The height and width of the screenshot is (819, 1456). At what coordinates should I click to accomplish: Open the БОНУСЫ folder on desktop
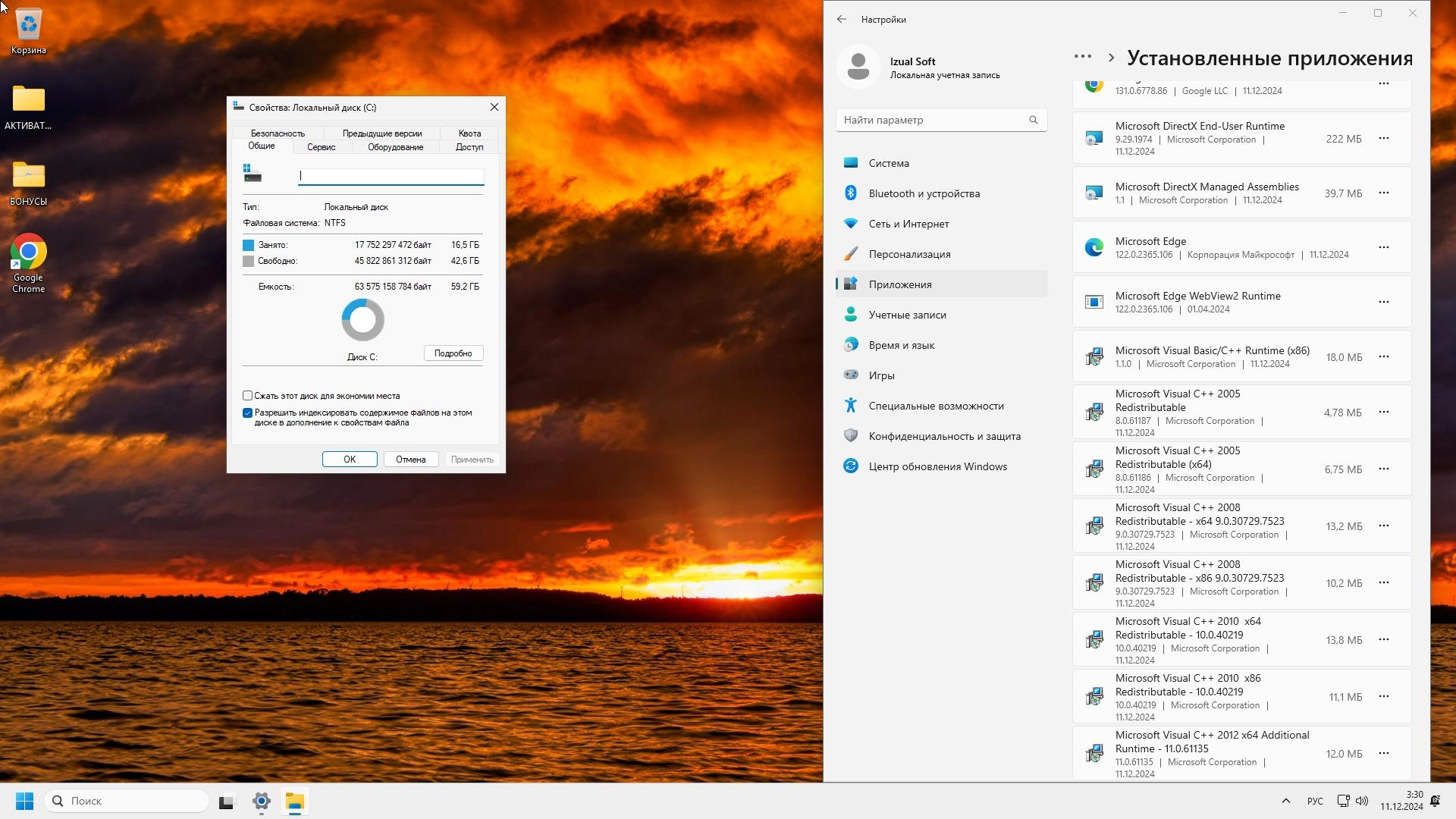pyautogui.click(x=28, y=177)
